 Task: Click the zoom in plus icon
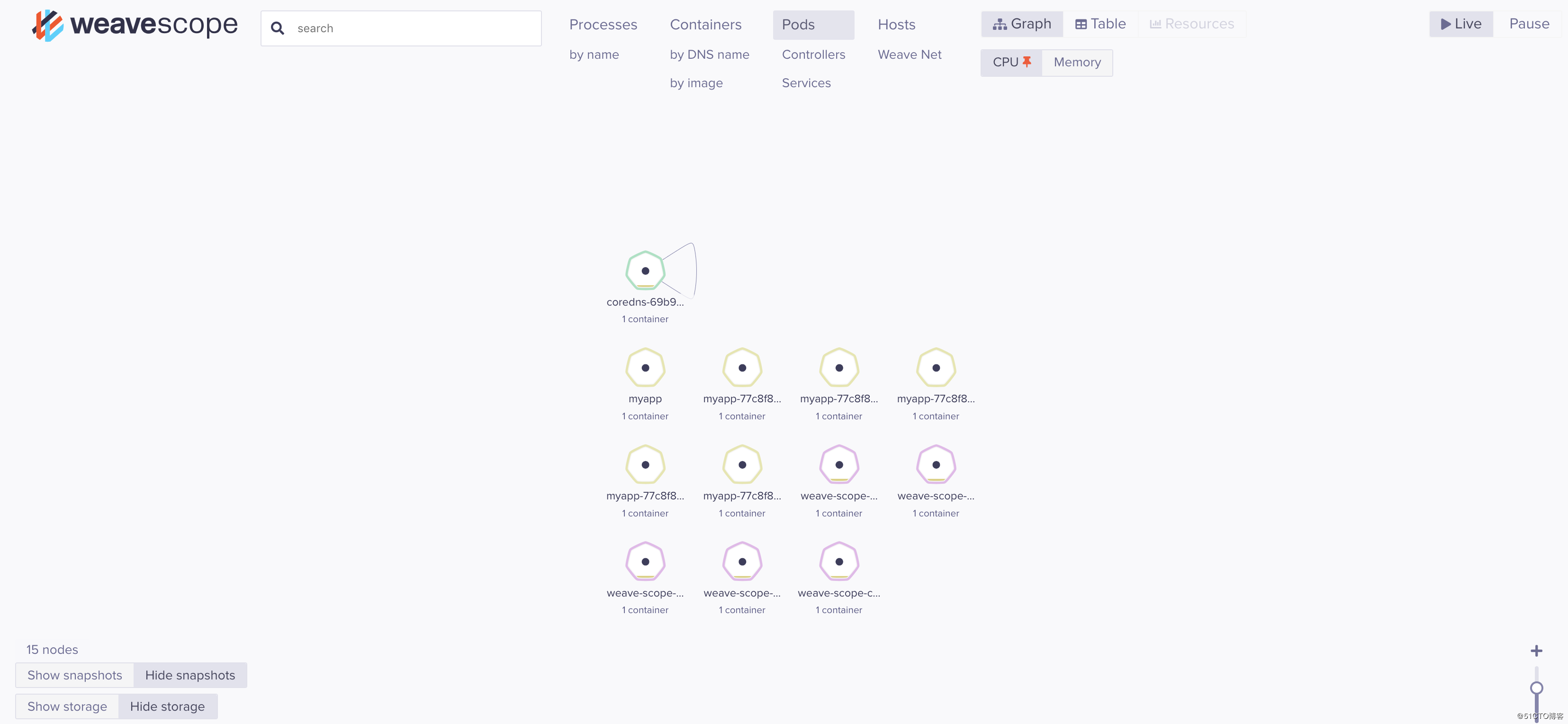click(x=1536, y=651)
